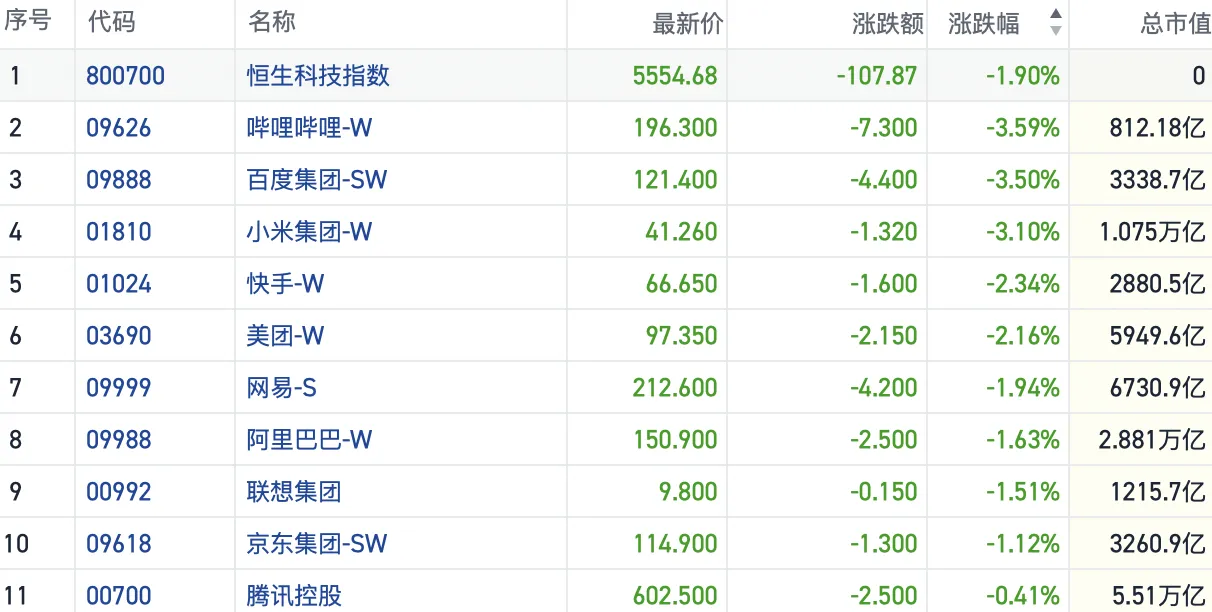This screenshot has width=1212, height=612.
Task: Open 联想集团 stock link
Action: 294,492
